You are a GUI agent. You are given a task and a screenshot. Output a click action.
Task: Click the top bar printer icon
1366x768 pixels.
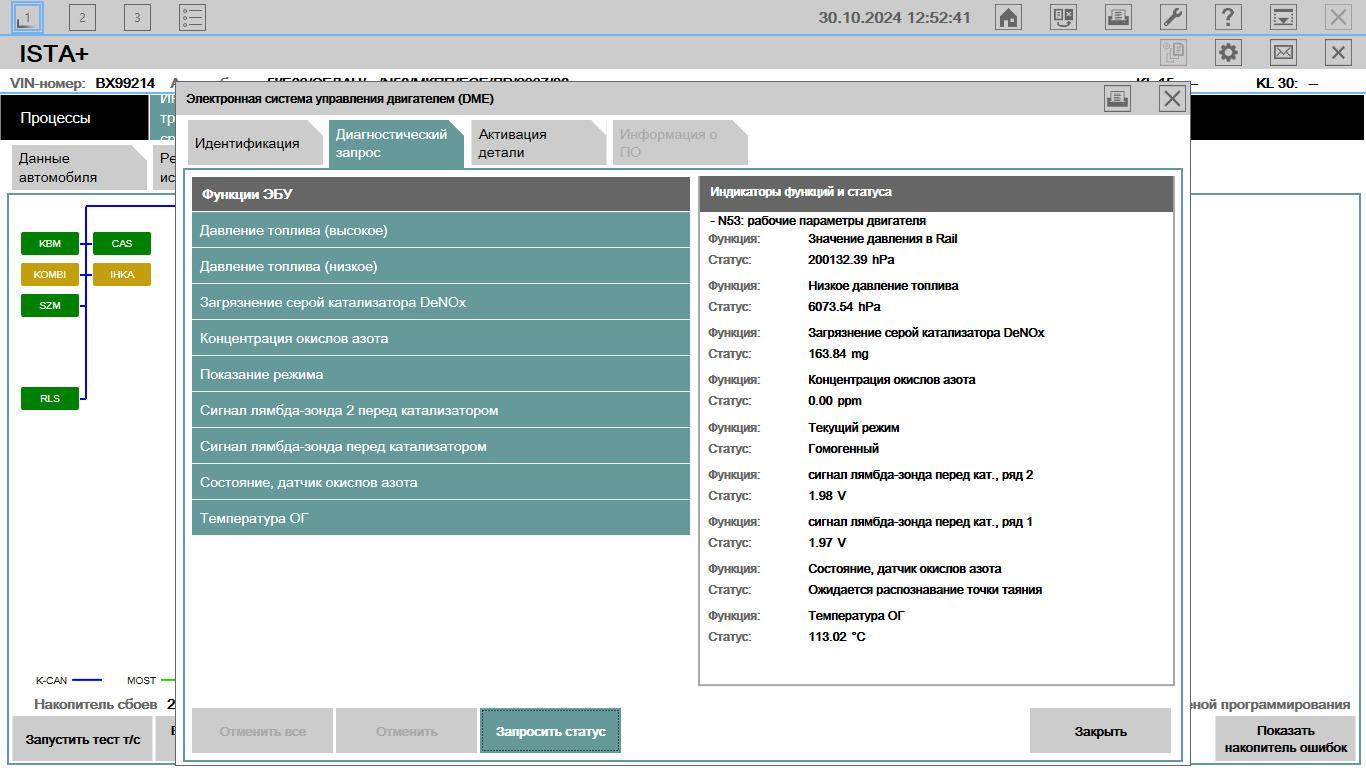tap(1118, 17)
